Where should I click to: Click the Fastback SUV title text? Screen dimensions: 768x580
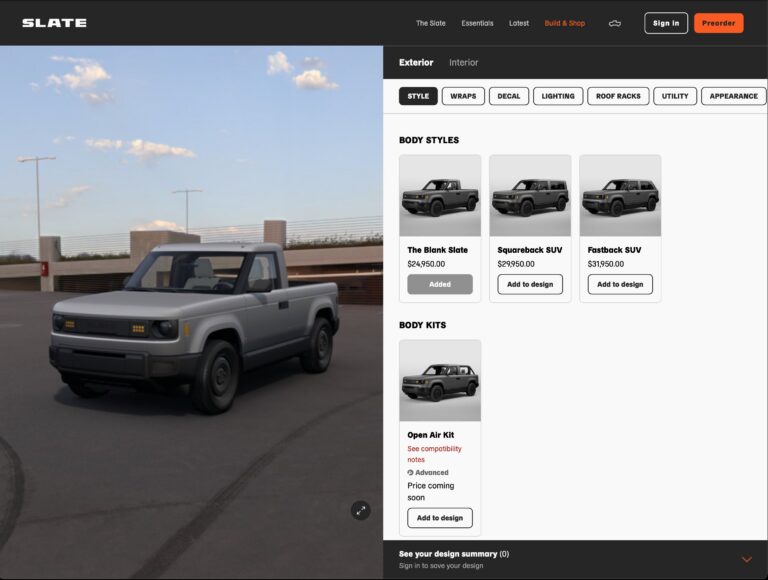coord(614,250)
